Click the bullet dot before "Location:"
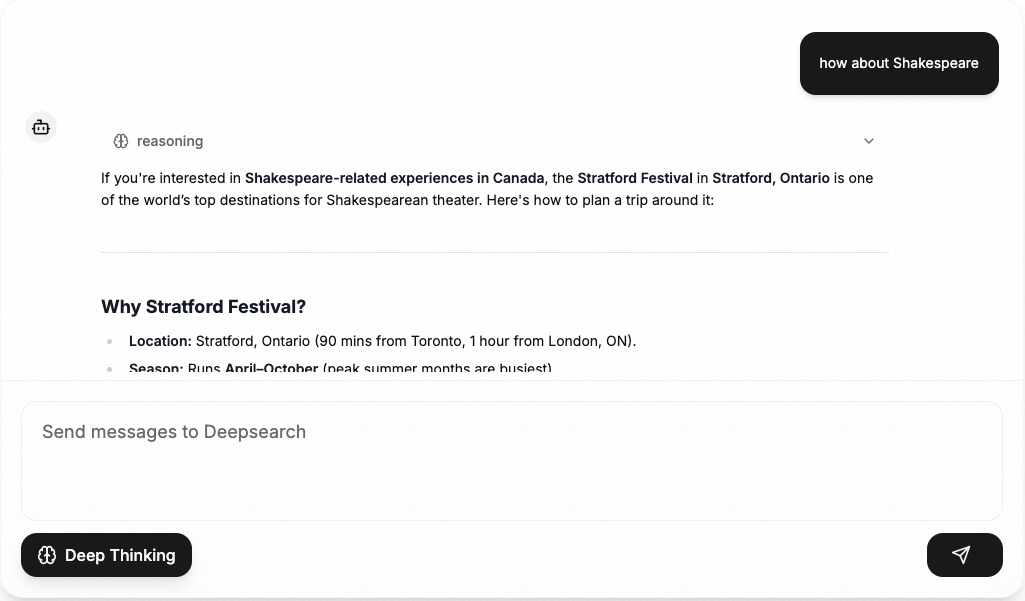This screenshot has height=601, width=1025. (x=110, y=342)
